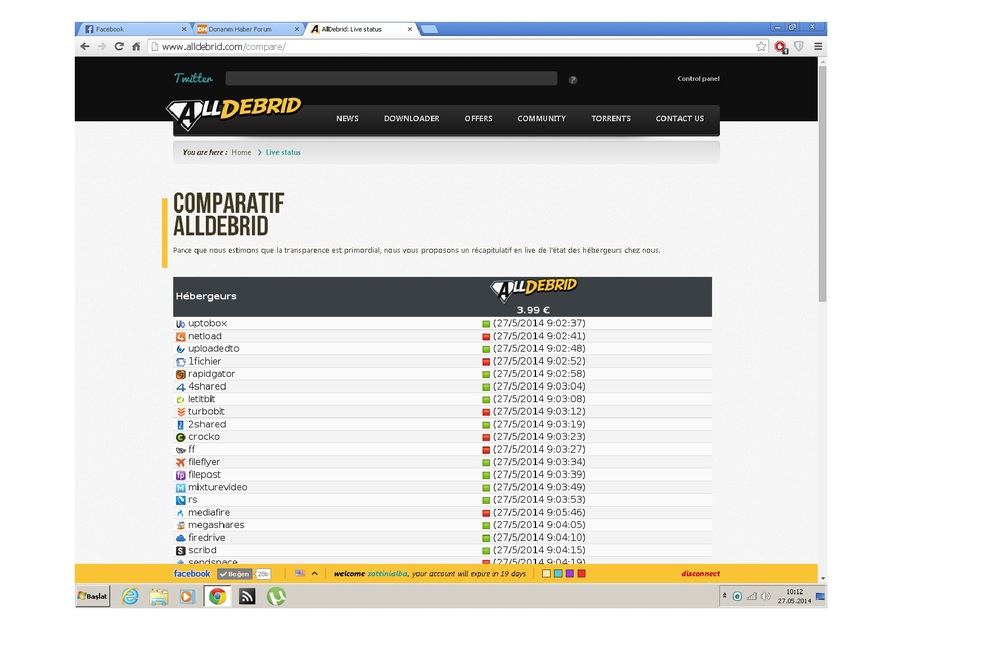The image size is (1000, 656).
Task: Click the Twitter label in header
Action: (193, 78)
